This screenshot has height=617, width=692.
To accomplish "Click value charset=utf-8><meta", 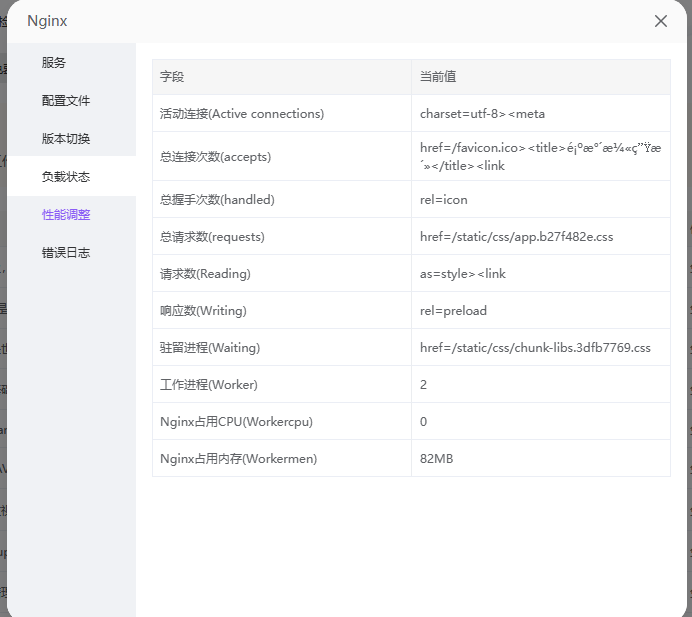I will 482,114.
